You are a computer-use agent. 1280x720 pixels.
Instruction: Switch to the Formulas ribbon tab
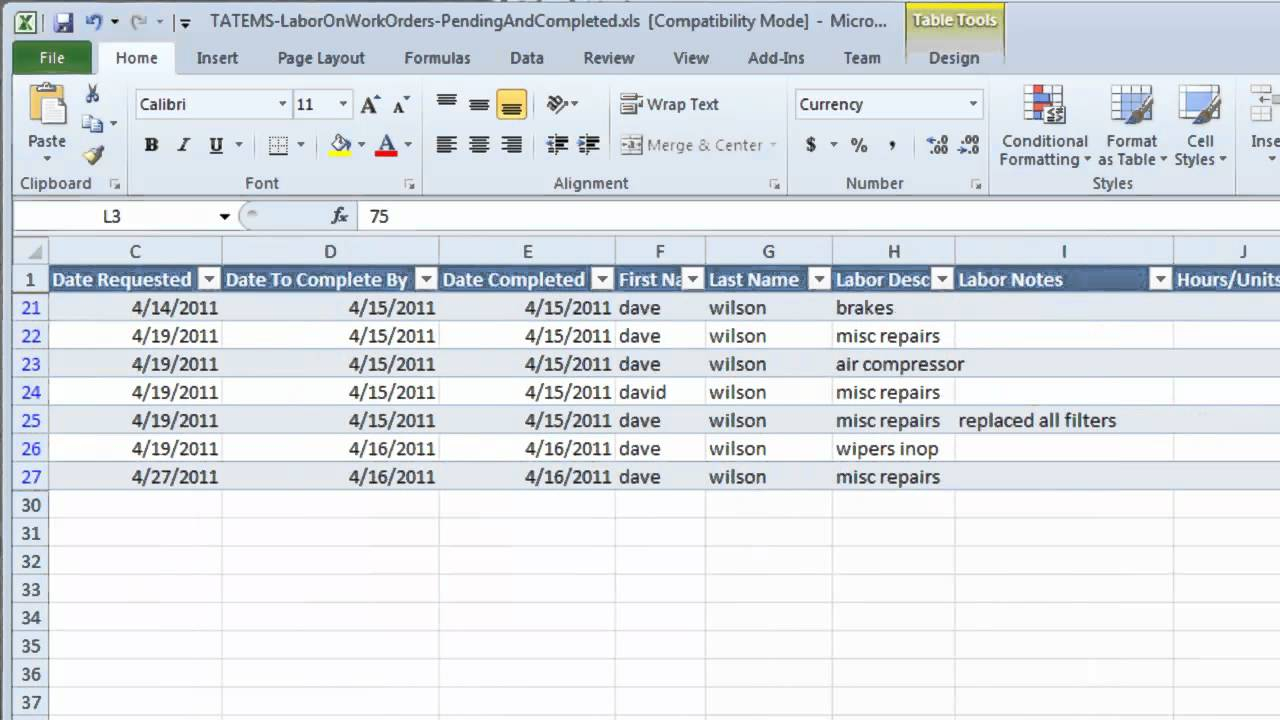[x=437, y=58]
